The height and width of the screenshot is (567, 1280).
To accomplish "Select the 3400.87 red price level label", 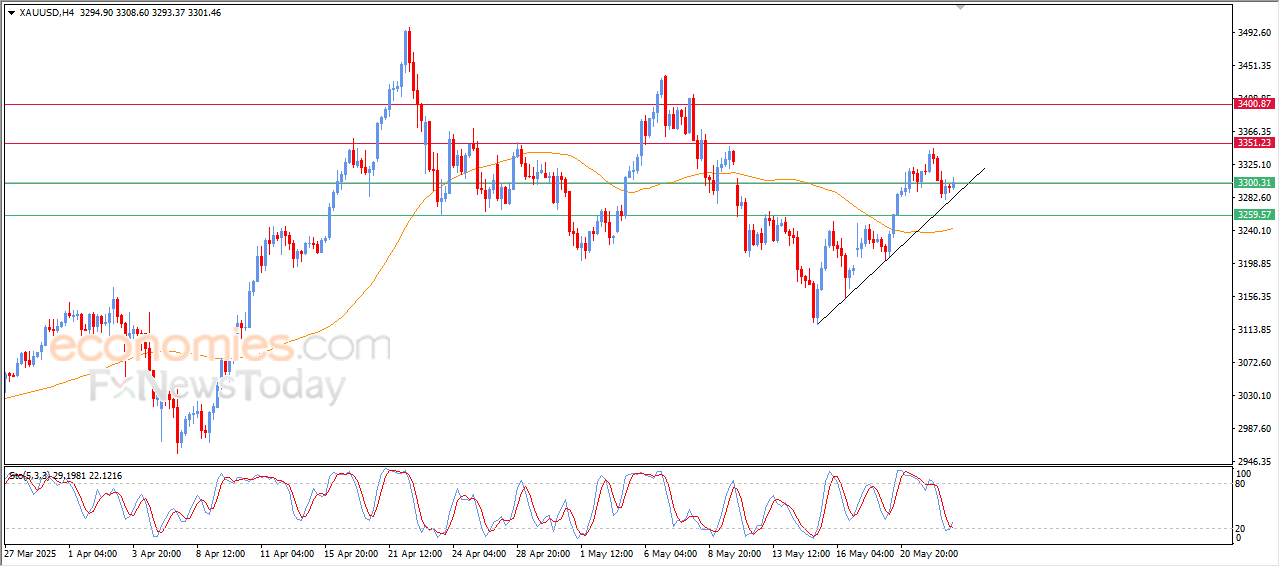I will pyautogui.click(x=1254, y=104).
